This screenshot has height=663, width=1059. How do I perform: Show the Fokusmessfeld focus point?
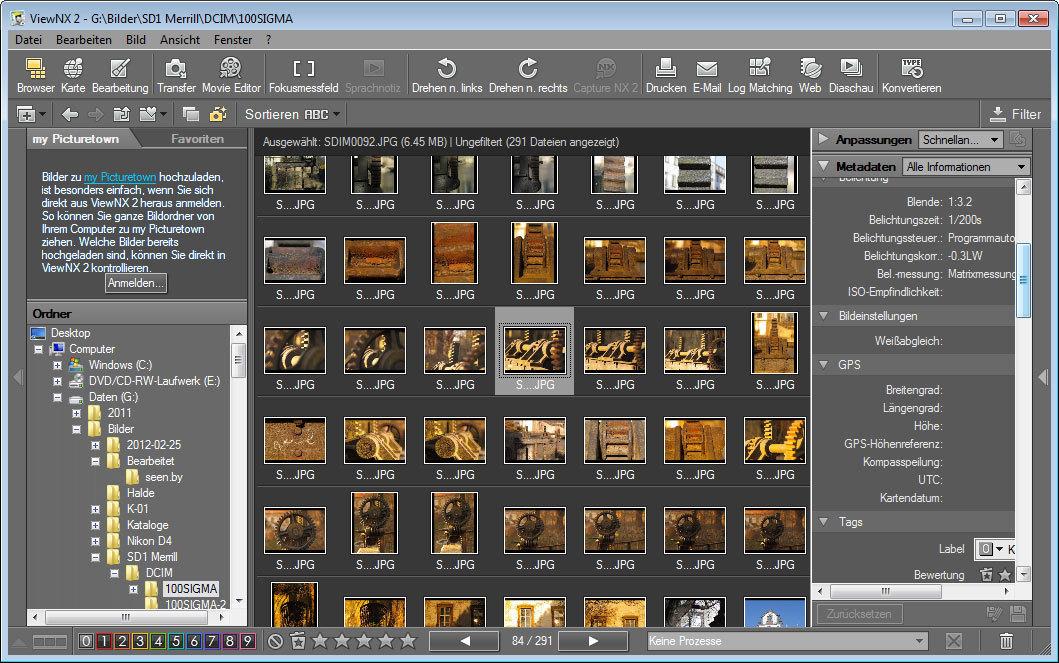pos(303,76)
